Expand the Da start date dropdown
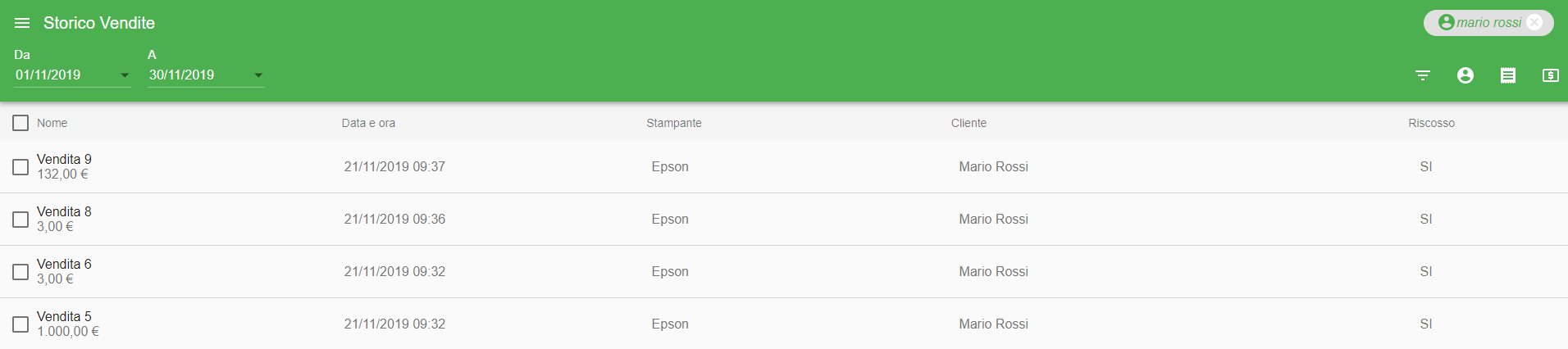This screenshot has height=349, width=1568. [x=125, y=75]
